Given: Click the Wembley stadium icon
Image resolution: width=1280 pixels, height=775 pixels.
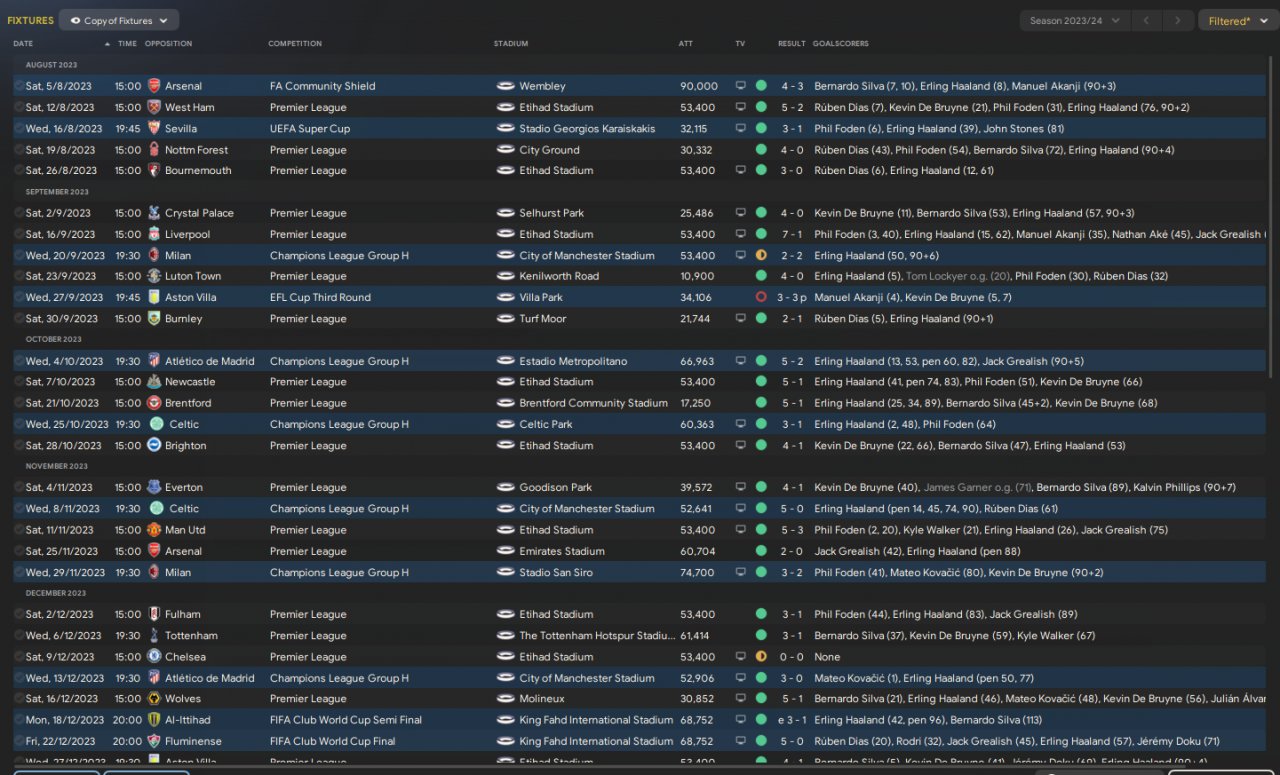Looking at the screenshot, I should (x=505, y=86).
